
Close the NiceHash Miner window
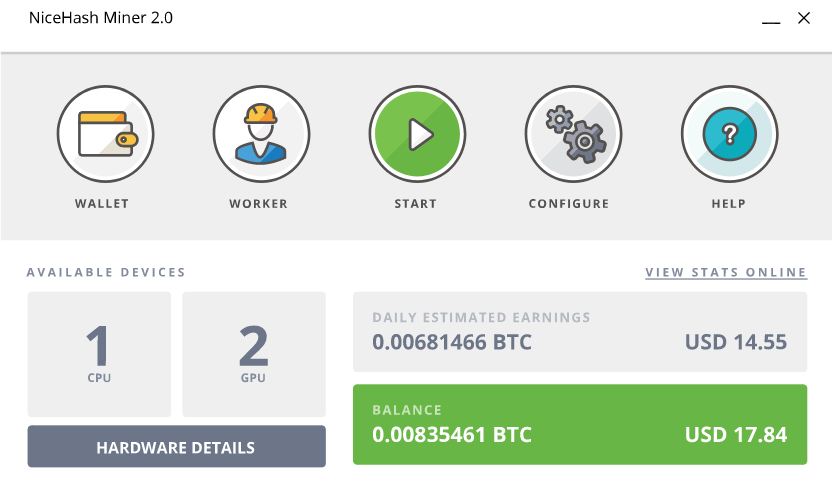click(804, 18)
